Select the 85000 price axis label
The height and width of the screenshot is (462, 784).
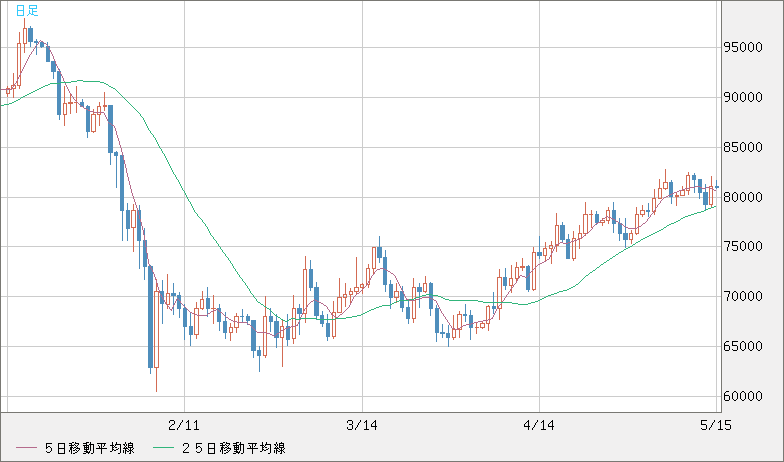coord(744,148)
